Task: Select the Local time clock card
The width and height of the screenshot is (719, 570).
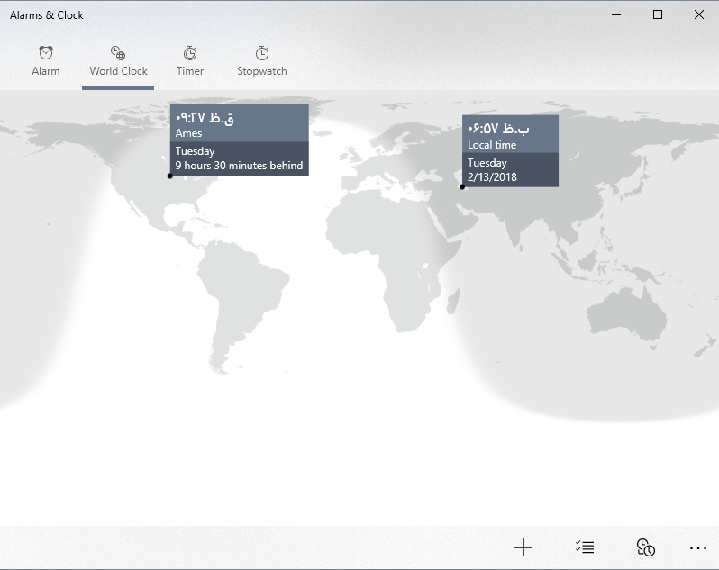Action: [510, 135]
